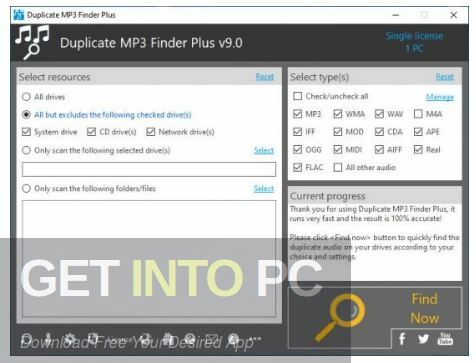Open the YouTube icon

point(445,339)
